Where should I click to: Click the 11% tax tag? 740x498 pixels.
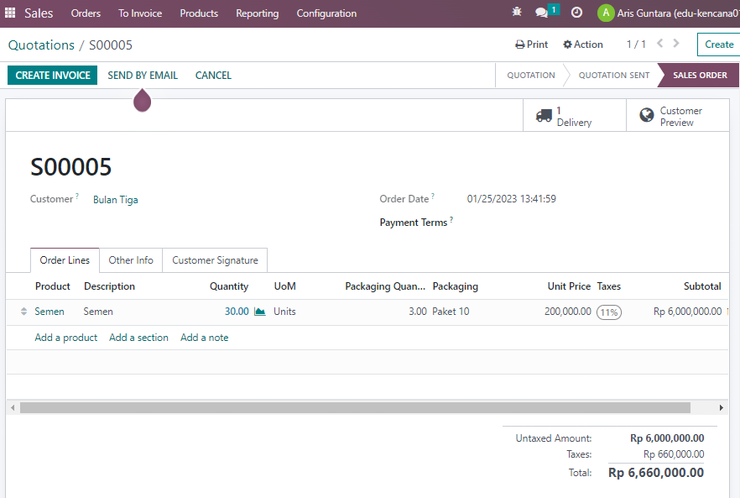(x=609, y=312)
